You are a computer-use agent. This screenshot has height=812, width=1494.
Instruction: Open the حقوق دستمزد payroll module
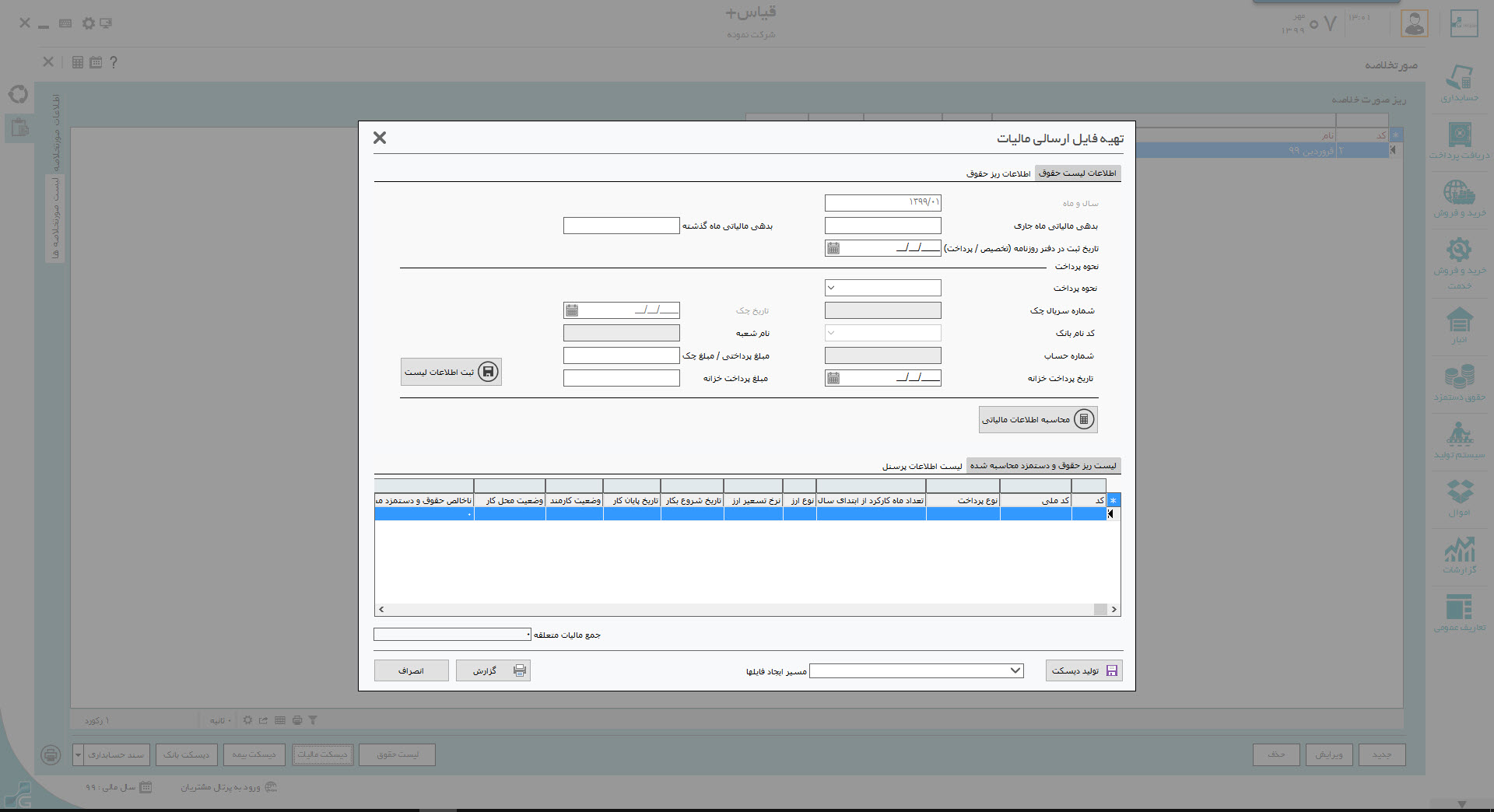[1459, 382]
